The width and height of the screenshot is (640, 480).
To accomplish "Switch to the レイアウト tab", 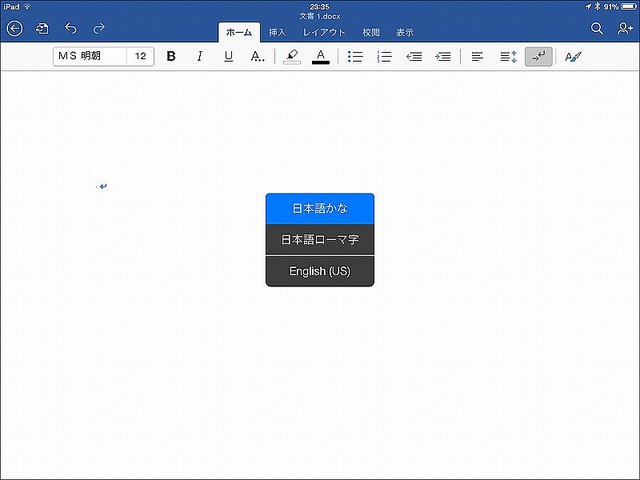I will [324, 33].
